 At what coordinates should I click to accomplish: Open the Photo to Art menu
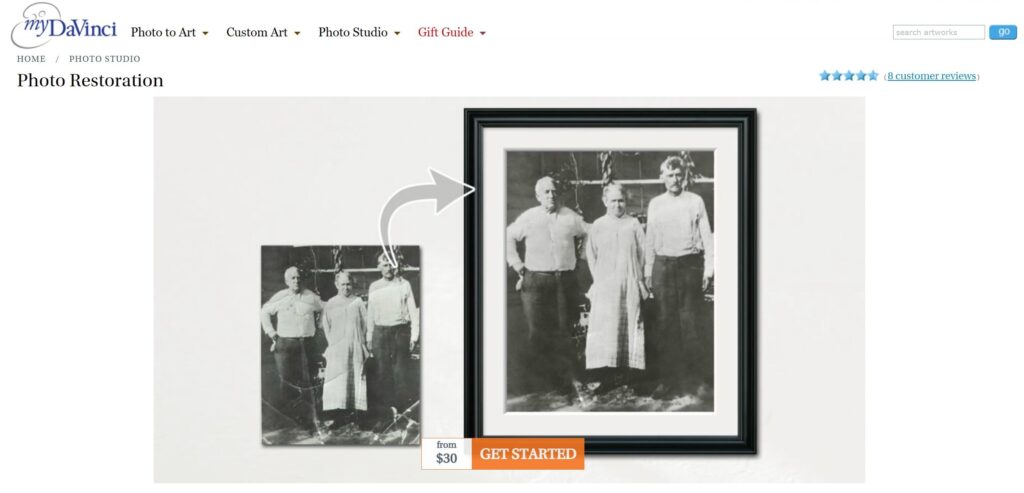[163, 33]
